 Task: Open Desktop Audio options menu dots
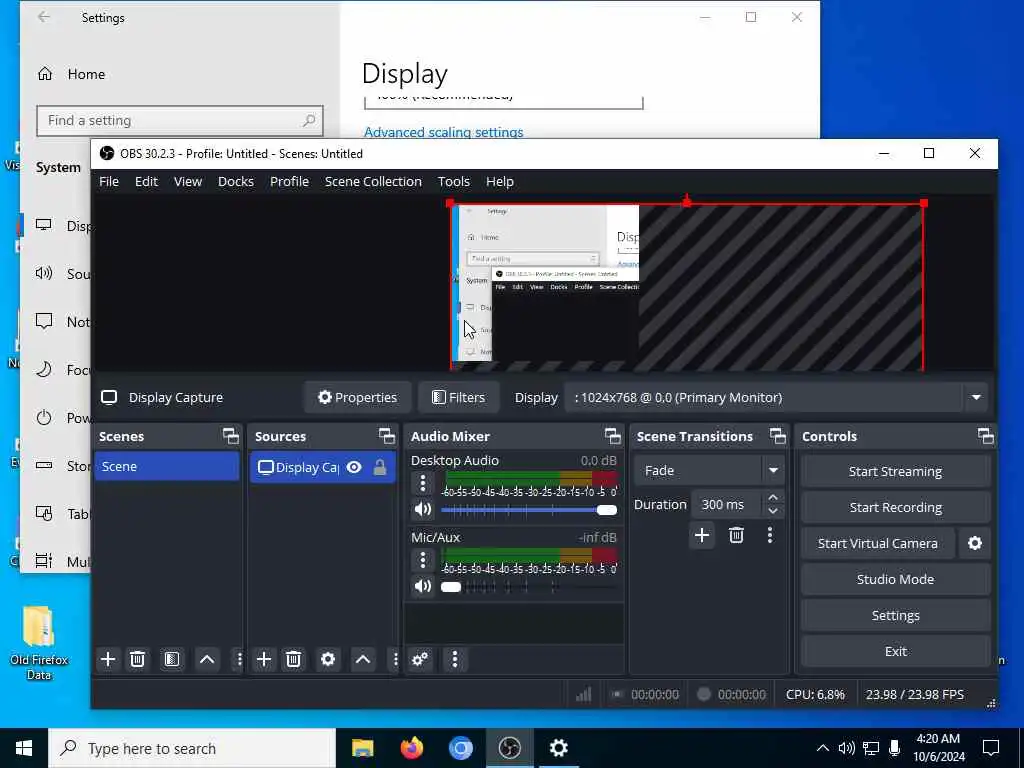[423, 484]
